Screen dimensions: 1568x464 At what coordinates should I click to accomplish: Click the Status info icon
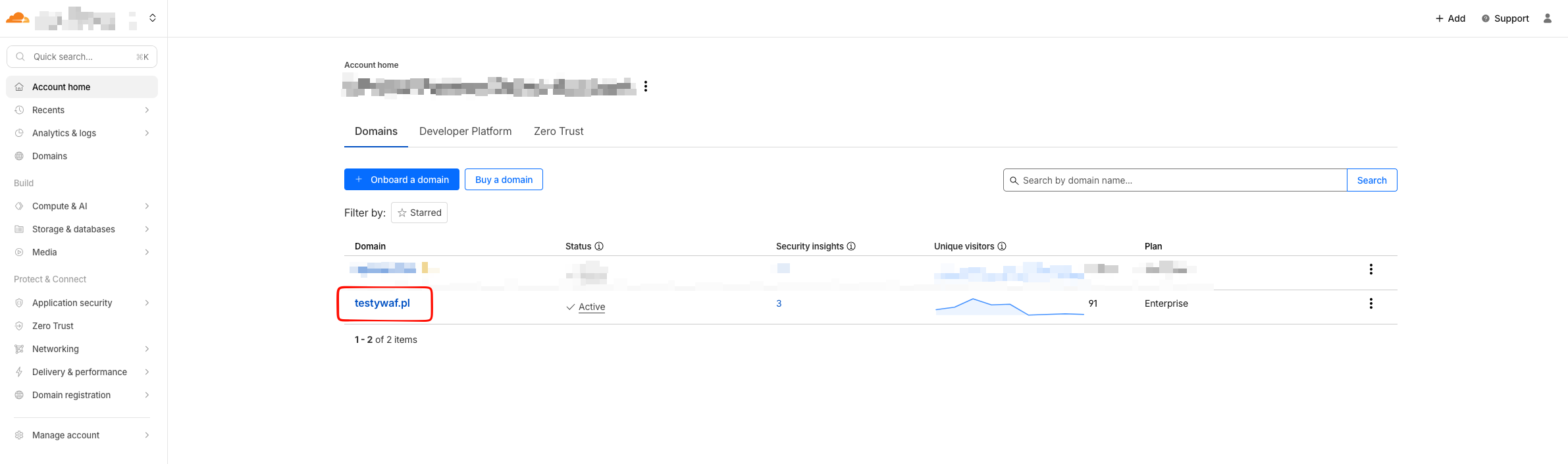[x=599, y=246]
